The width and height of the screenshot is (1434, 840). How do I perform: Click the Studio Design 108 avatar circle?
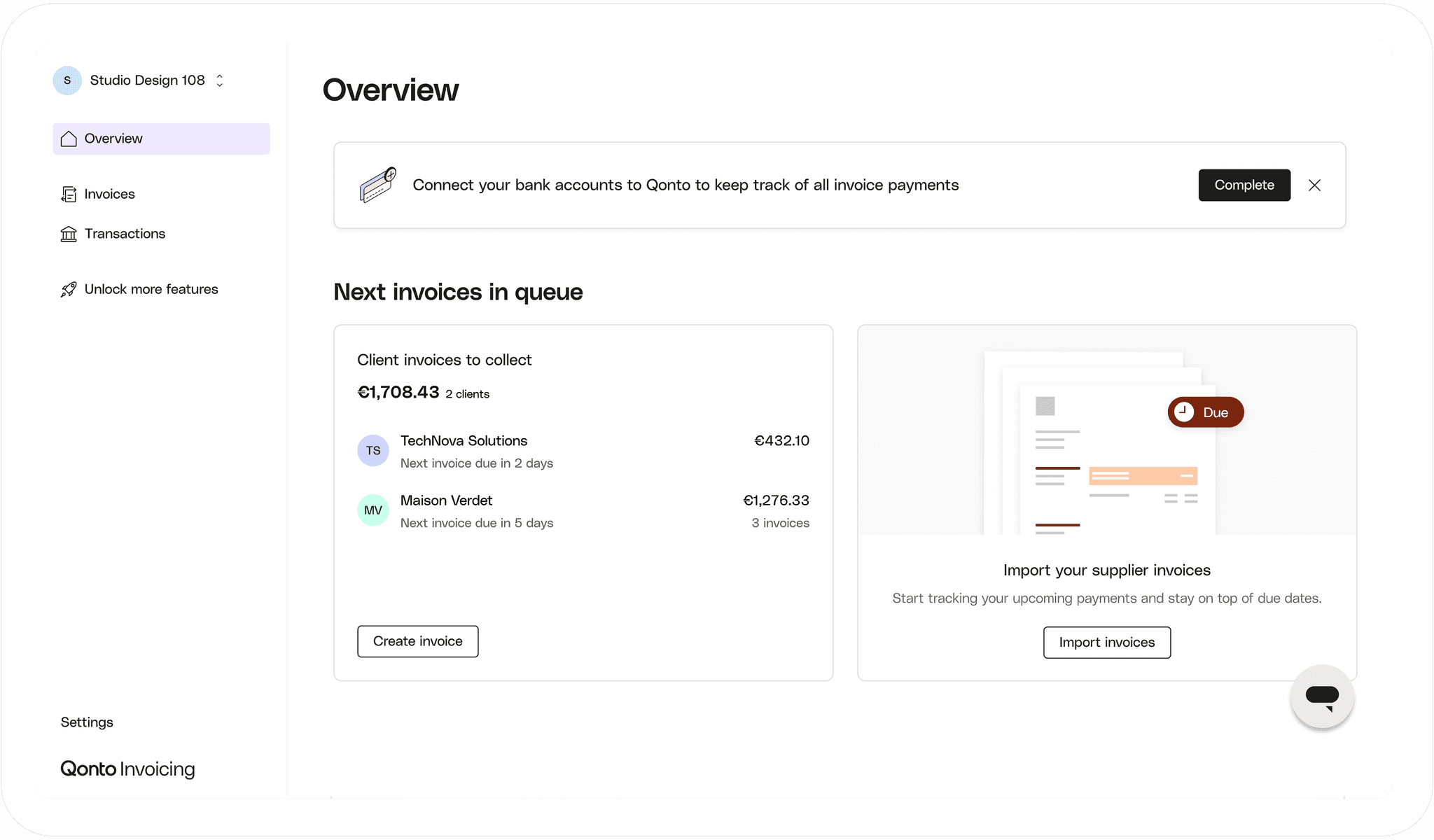[x=67, y=80]
